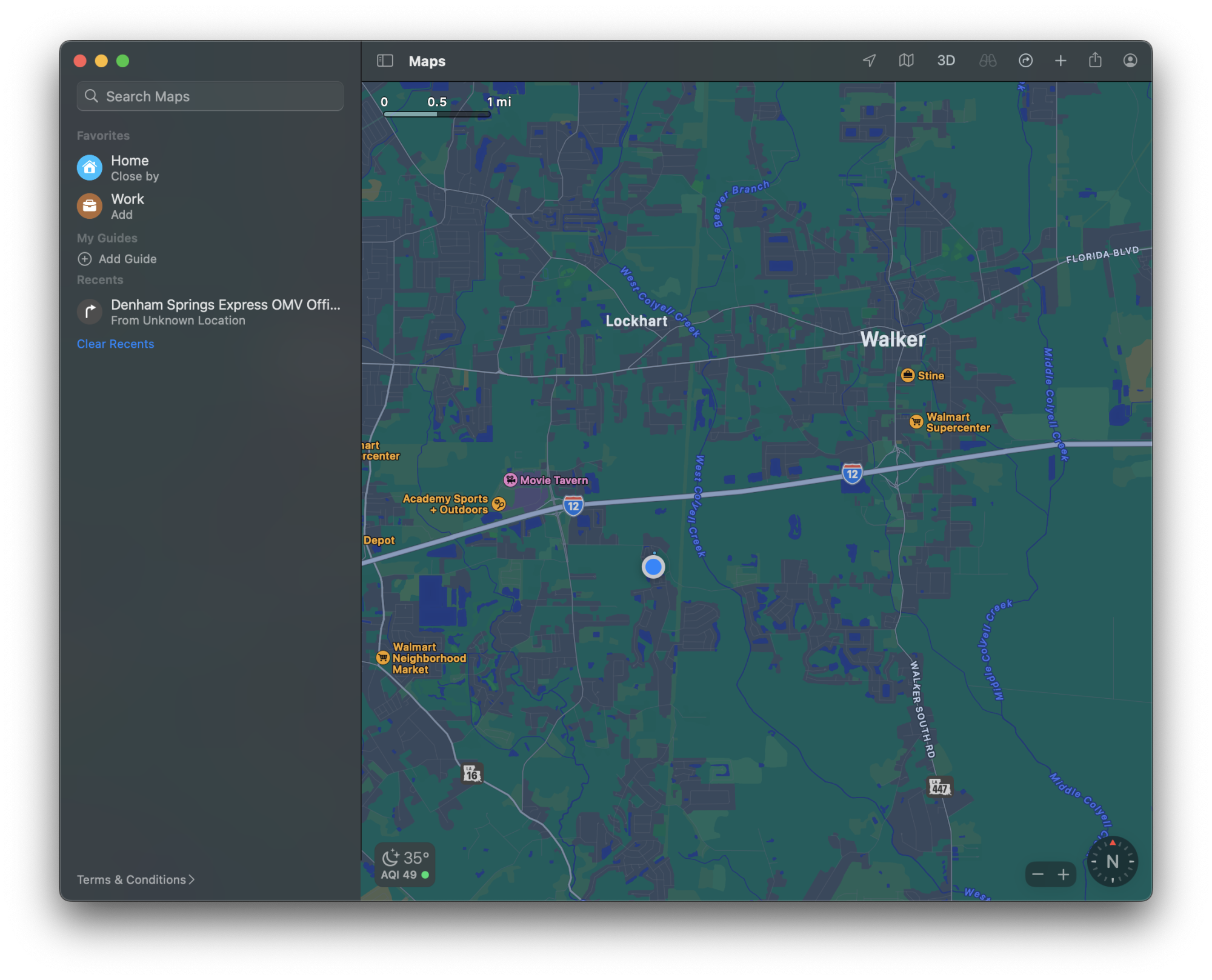The width and height of the screenshot is (1212, 980).
Task: Open directions with the arrow circle icon
Action: pos(1025,61)
